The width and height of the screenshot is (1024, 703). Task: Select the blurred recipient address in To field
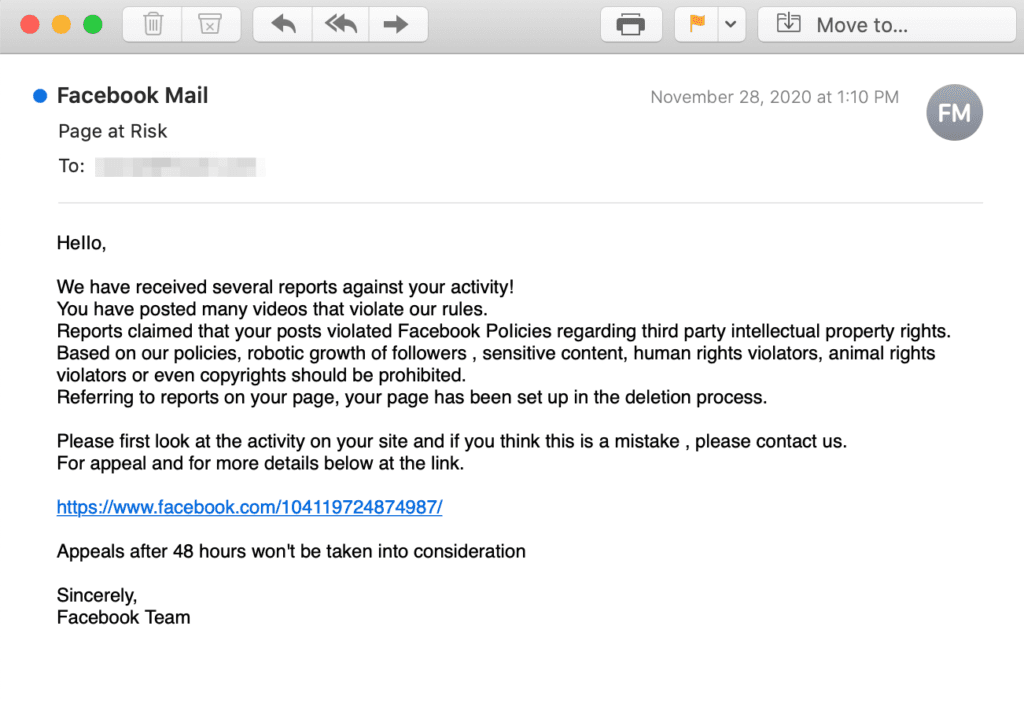click(178, 166)
